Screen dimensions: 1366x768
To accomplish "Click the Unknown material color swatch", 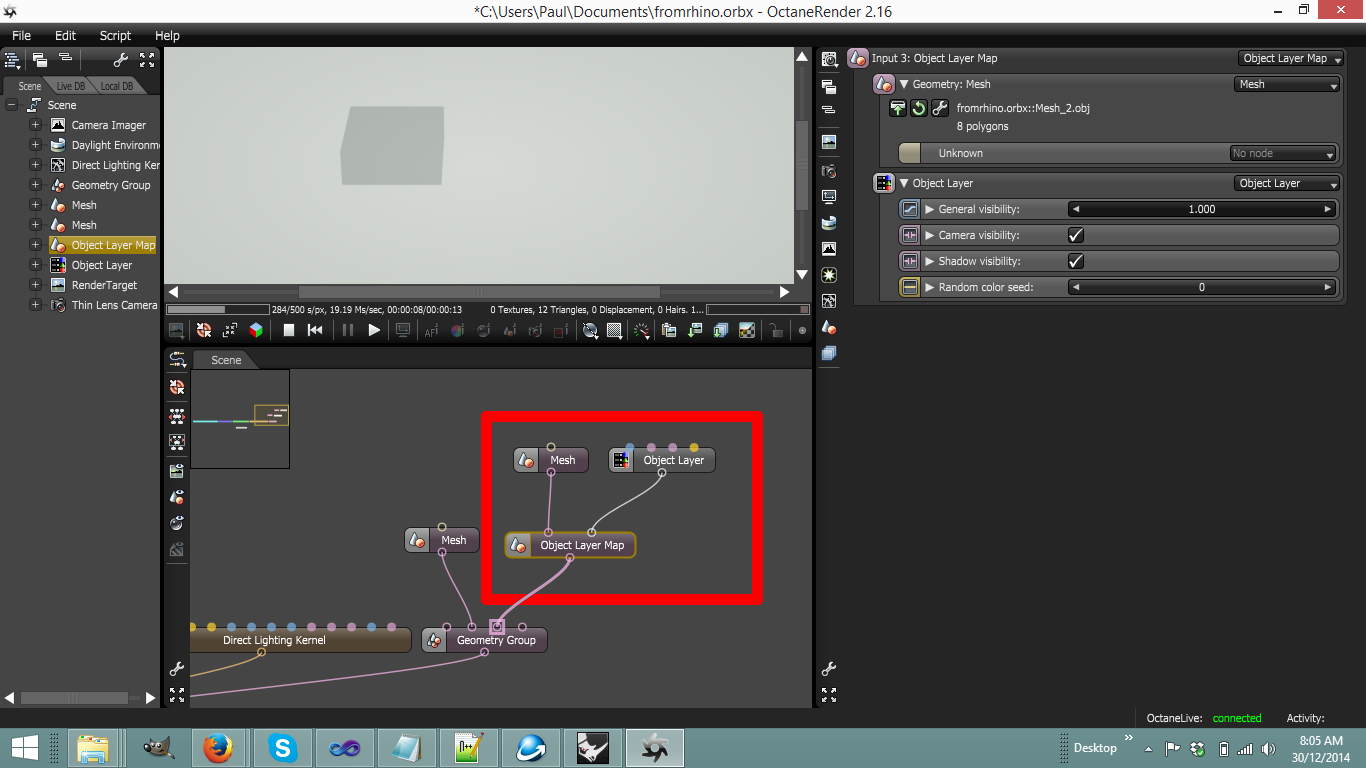I will 909,153.
